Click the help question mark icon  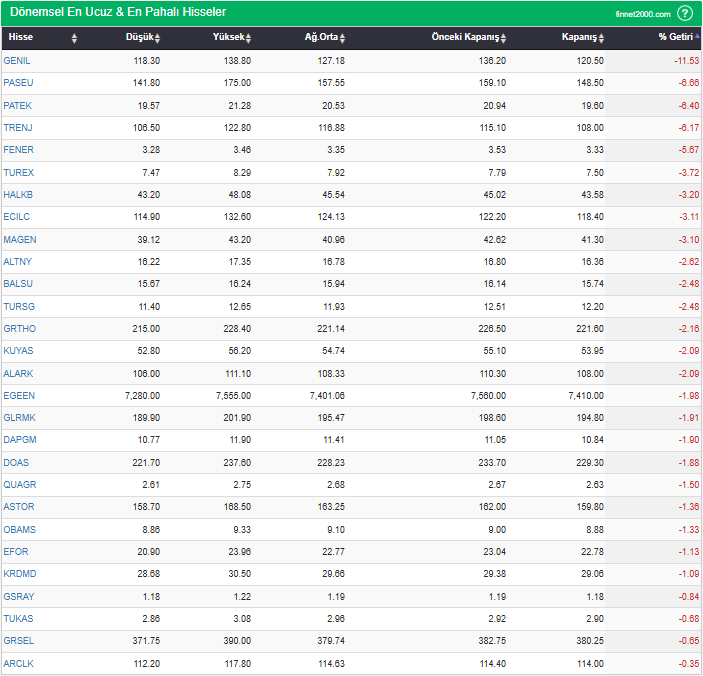[x=685, y=13]
